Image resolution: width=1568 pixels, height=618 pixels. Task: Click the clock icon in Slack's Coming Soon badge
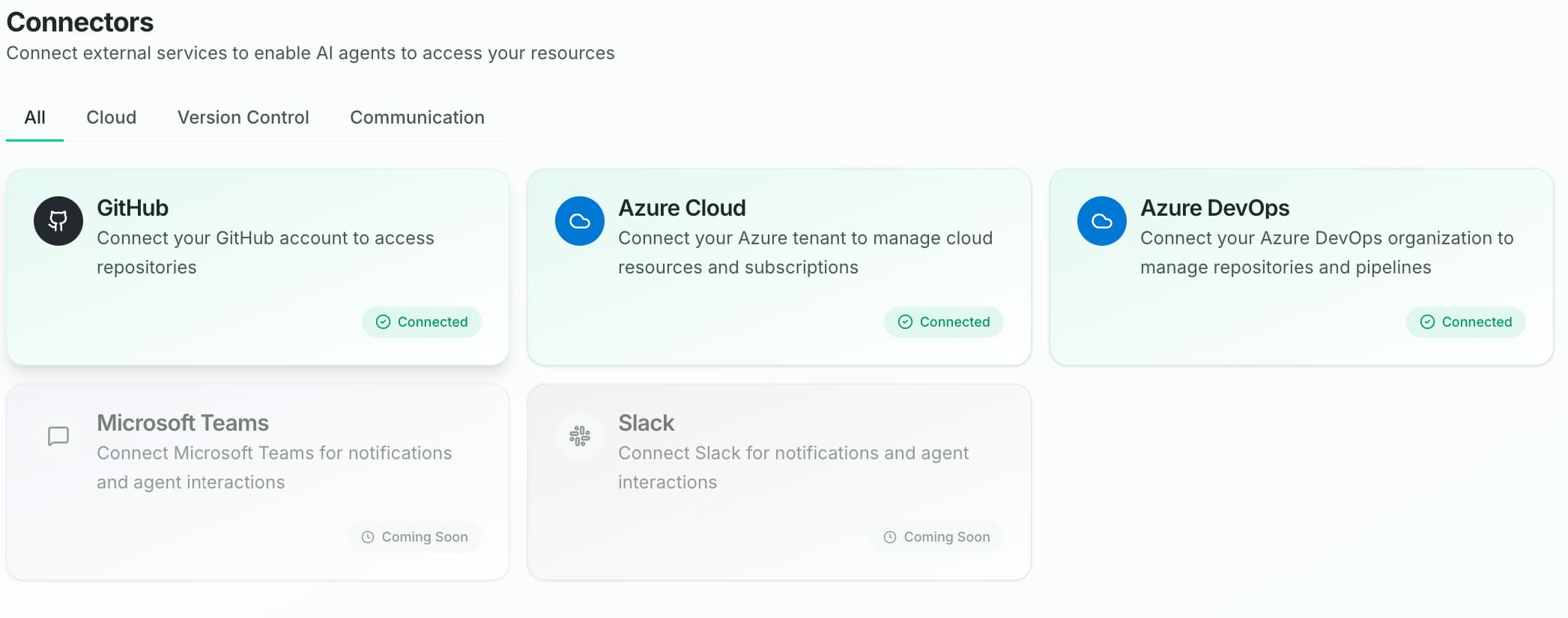pos(889,537)
